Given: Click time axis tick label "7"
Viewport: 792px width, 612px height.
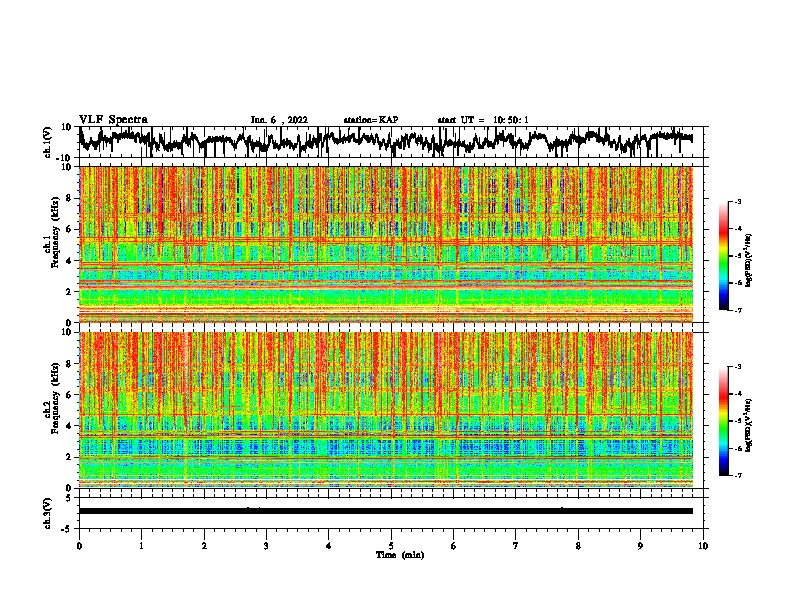Looking at the screenshot, I should (516, 545).
